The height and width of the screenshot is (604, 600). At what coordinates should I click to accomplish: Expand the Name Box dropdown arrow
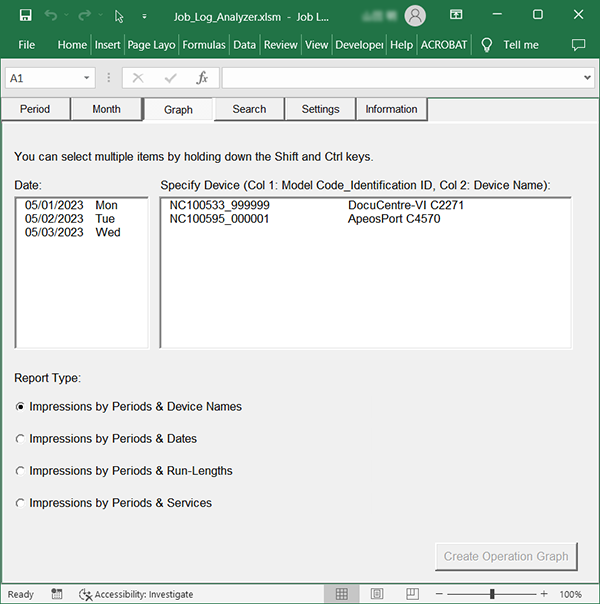pyautogui.click(x=87, y=78)
